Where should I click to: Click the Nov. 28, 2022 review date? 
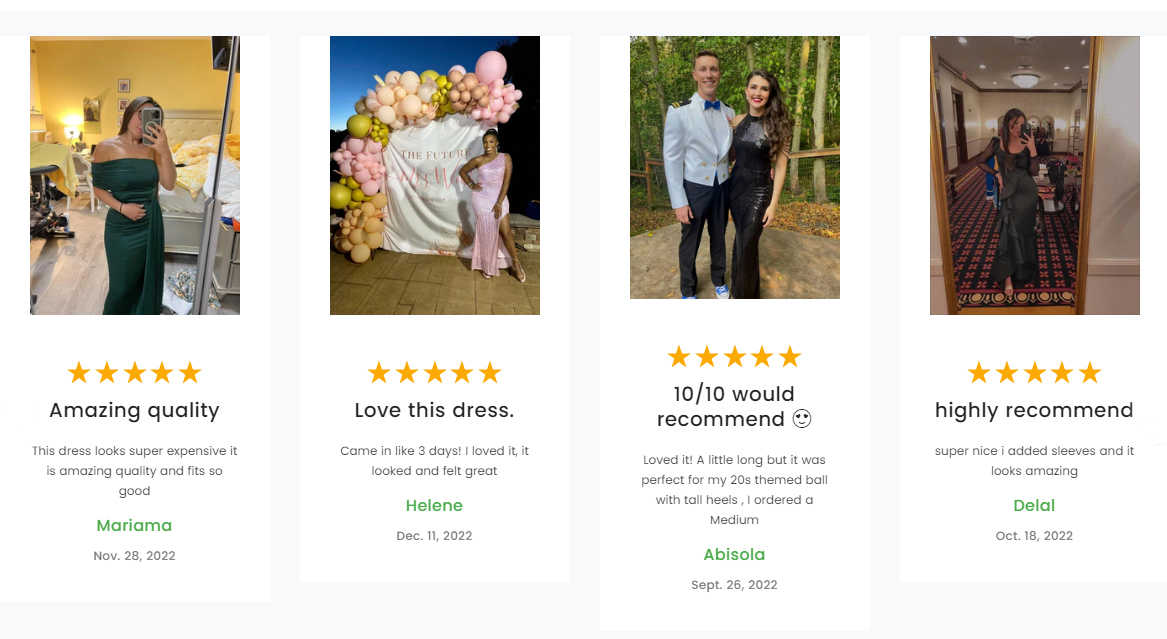tap(135, 556)
